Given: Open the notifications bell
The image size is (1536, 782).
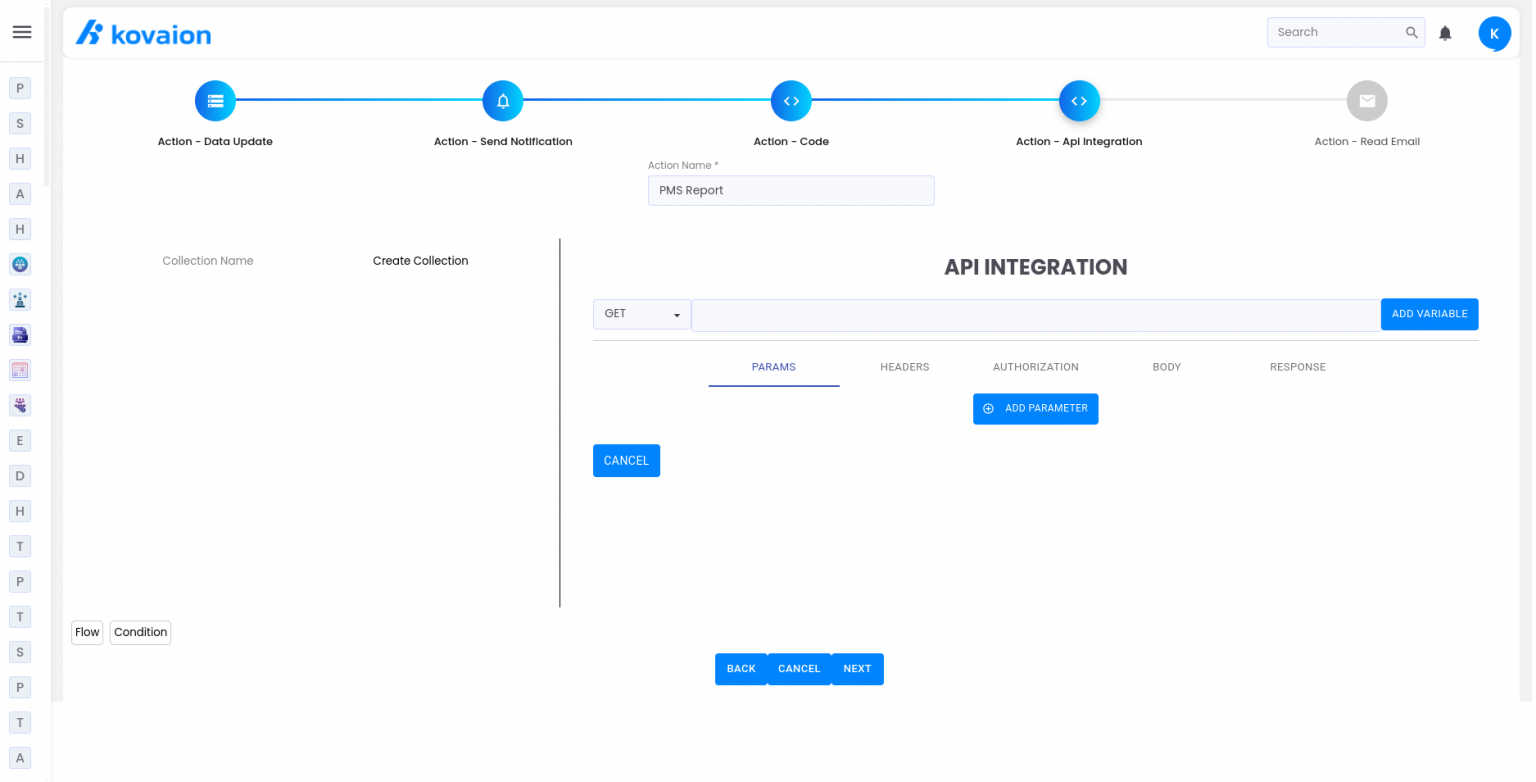Looking at the screenshot, I should click(x=1445, y=32).
